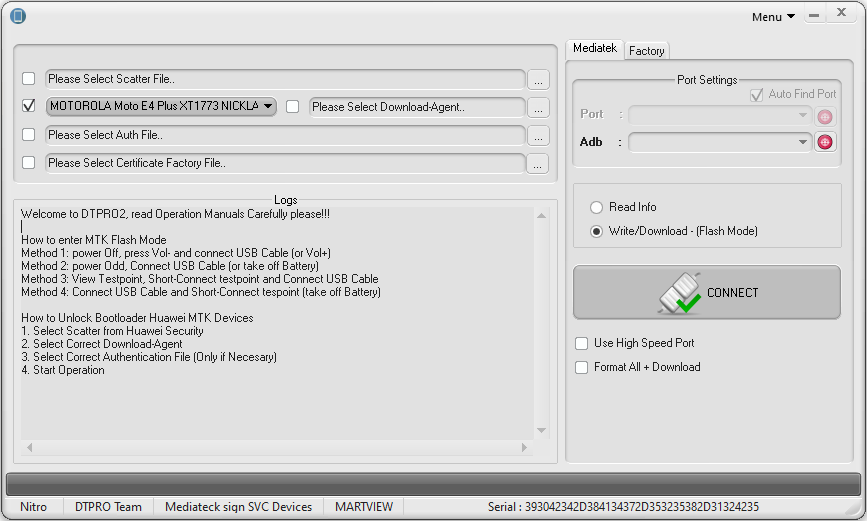
Task: Click the Download-Agent path field
Action: click(417, 107)
